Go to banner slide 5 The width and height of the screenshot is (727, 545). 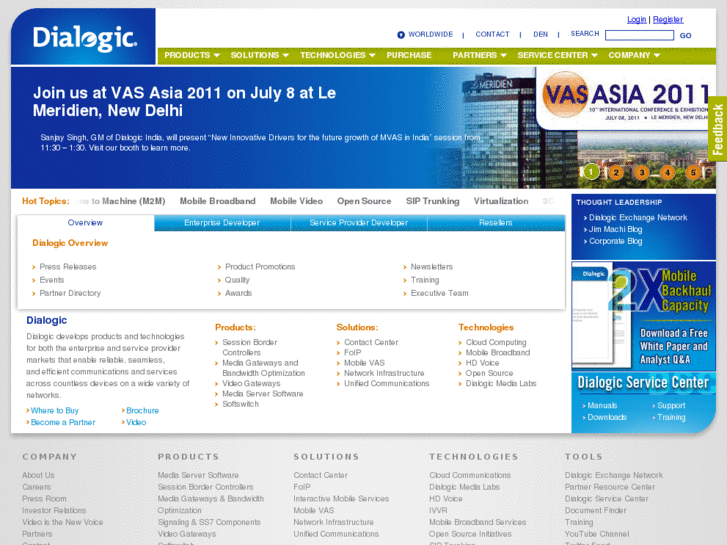click(693, 173)
